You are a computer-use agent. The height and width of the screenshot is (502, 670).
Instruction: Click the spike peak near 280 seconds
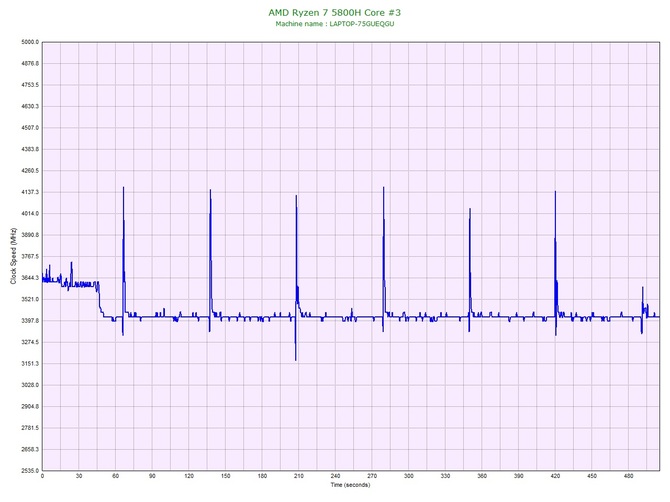pos(383,187)
